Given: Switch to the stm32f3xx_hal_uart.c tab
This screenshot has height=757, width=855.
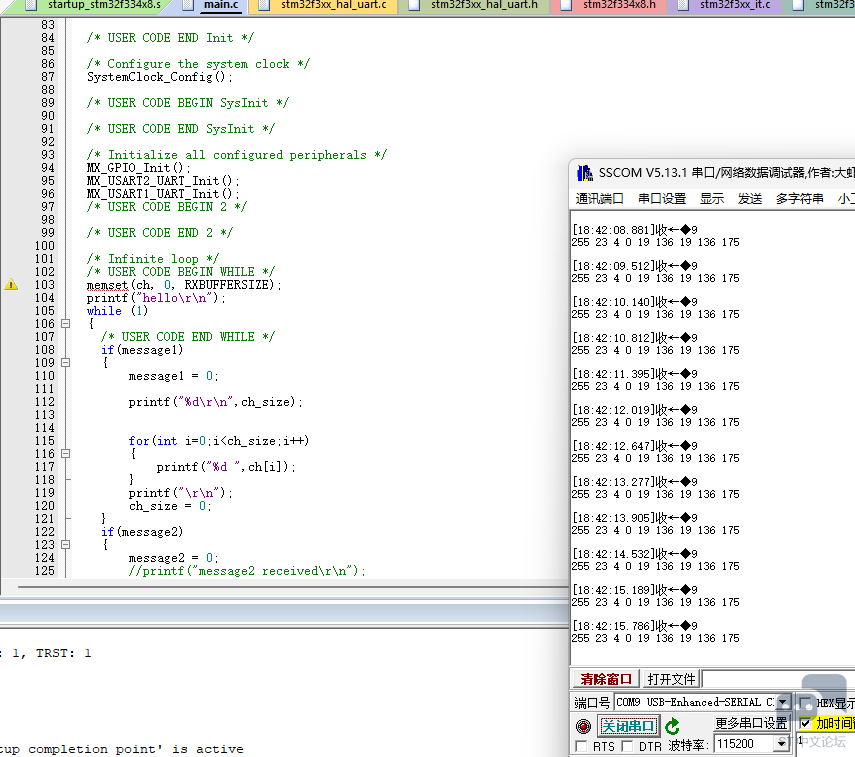Looking at the screenshot, I should (334, 6).
